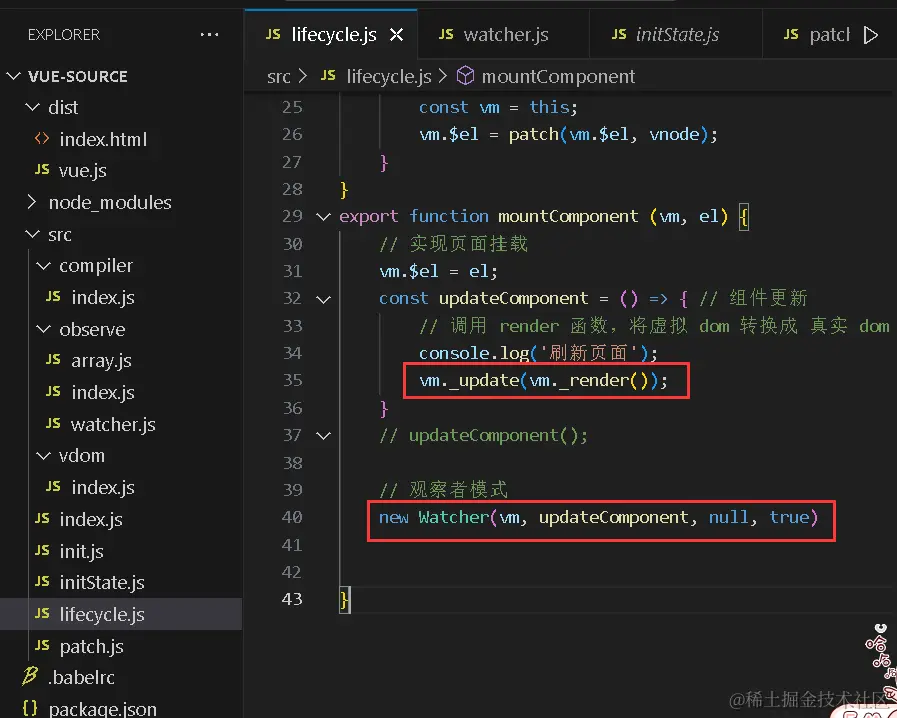The image size is (897, 718).
Task: Fold the updateComponent arrow function at line 32
Action: tap(323, 299)
